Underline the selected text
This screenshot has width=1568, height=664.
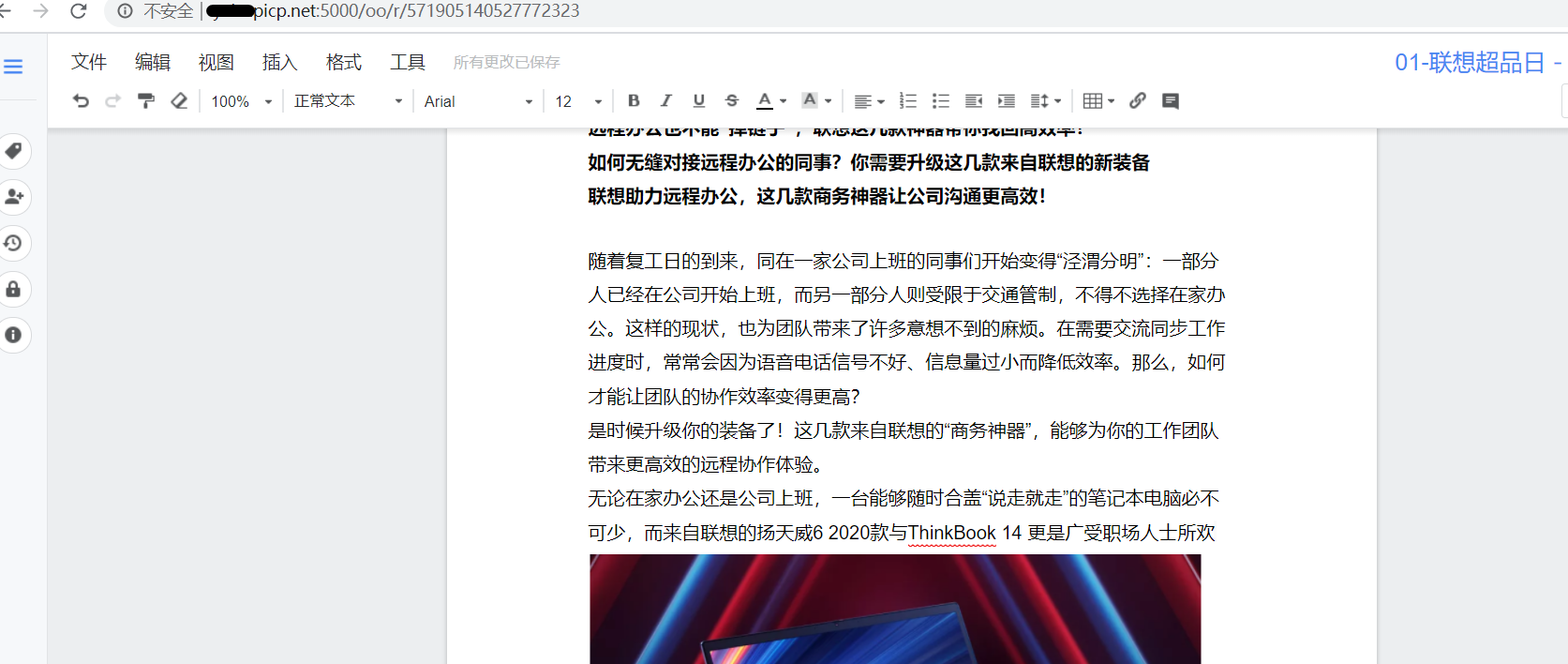[698, 100]
